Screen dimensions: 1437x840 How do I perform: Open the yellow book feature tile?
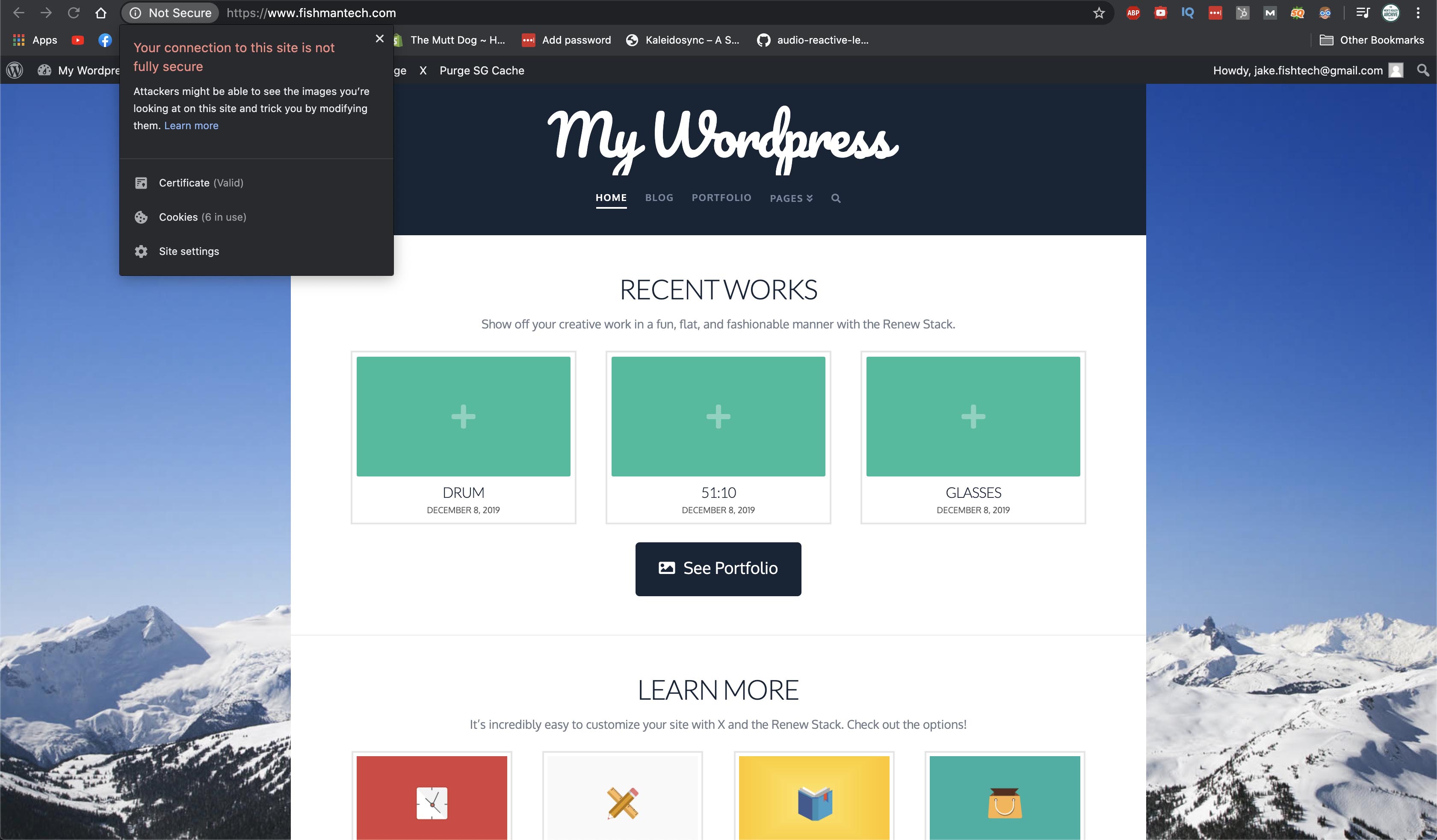tap(814, 797)
